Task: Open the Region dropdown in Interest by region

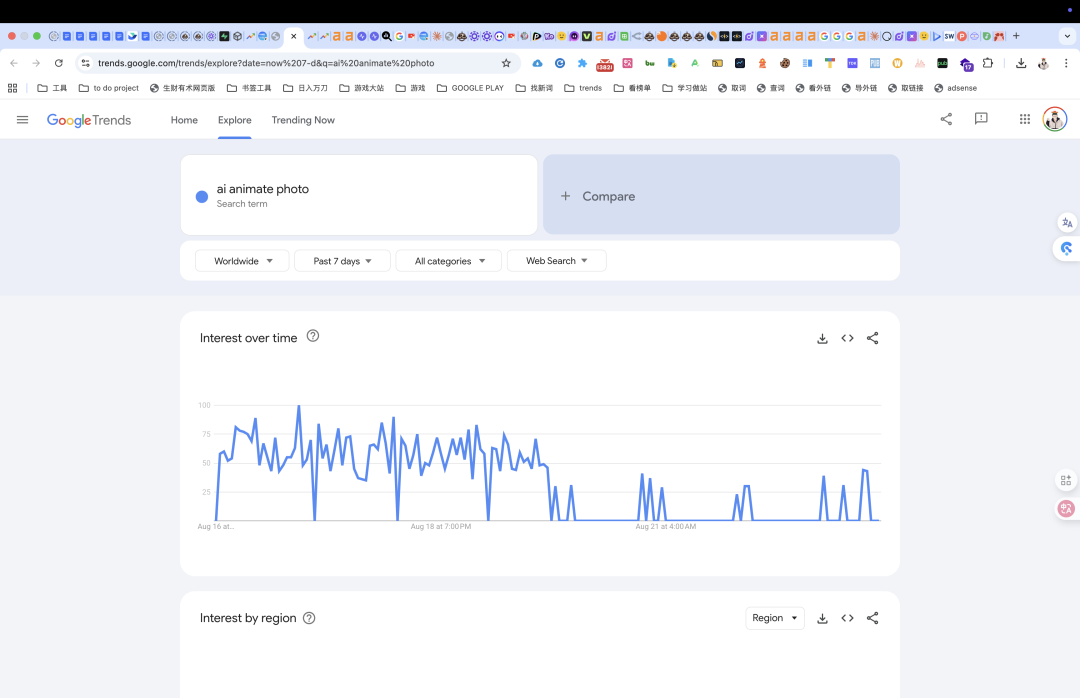Action: [775, 618]
